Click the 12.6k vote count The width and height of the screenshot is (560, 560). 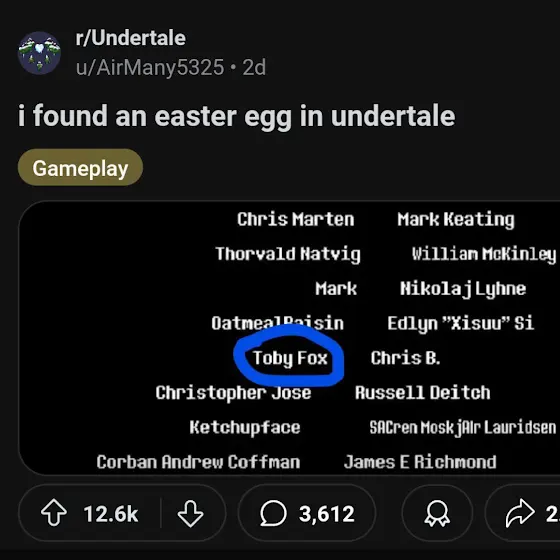coord(111,514)
